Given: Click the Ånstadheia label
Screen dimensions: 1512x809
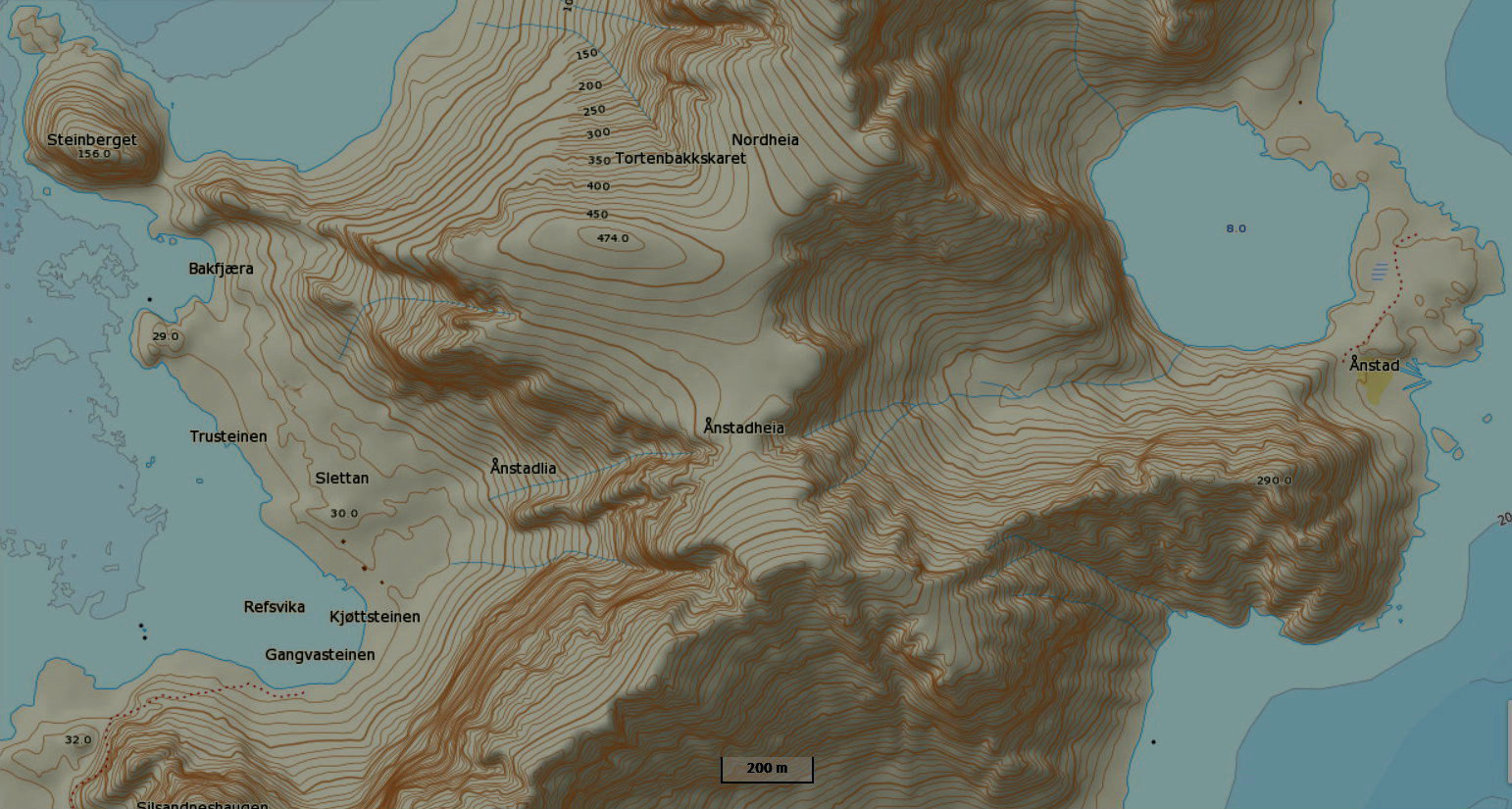Looking at the screenshot, I should pyautogui.click(x=743, y=427).
